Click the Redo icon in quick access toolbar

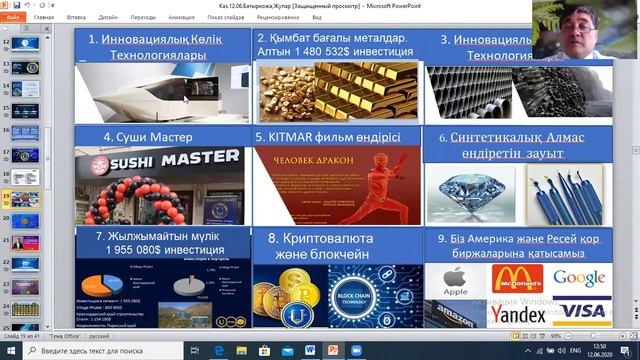(x=42, y=5)
